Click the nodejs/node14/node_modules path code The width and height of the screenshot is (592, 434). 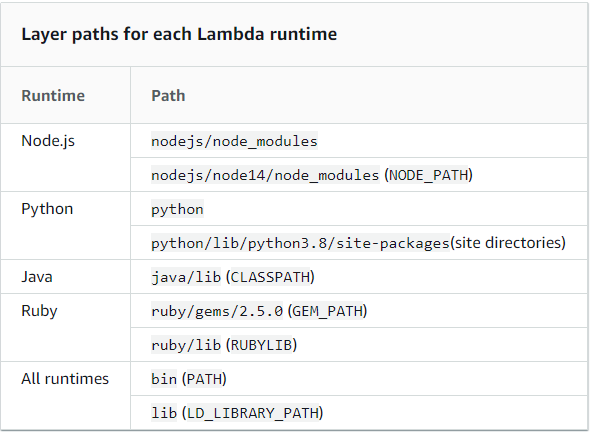tap(265, 175)
